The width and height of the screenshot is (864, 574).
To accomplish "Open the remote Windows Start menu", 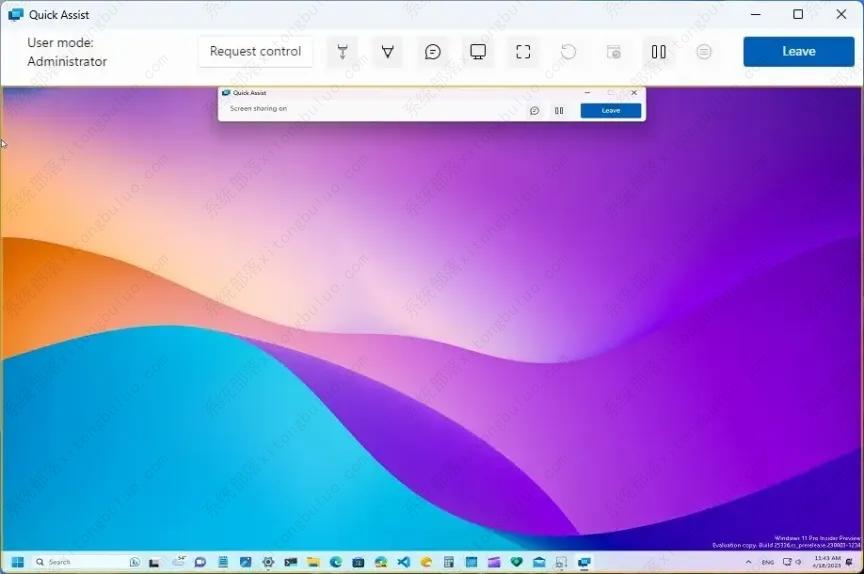I will pos(18,562).
